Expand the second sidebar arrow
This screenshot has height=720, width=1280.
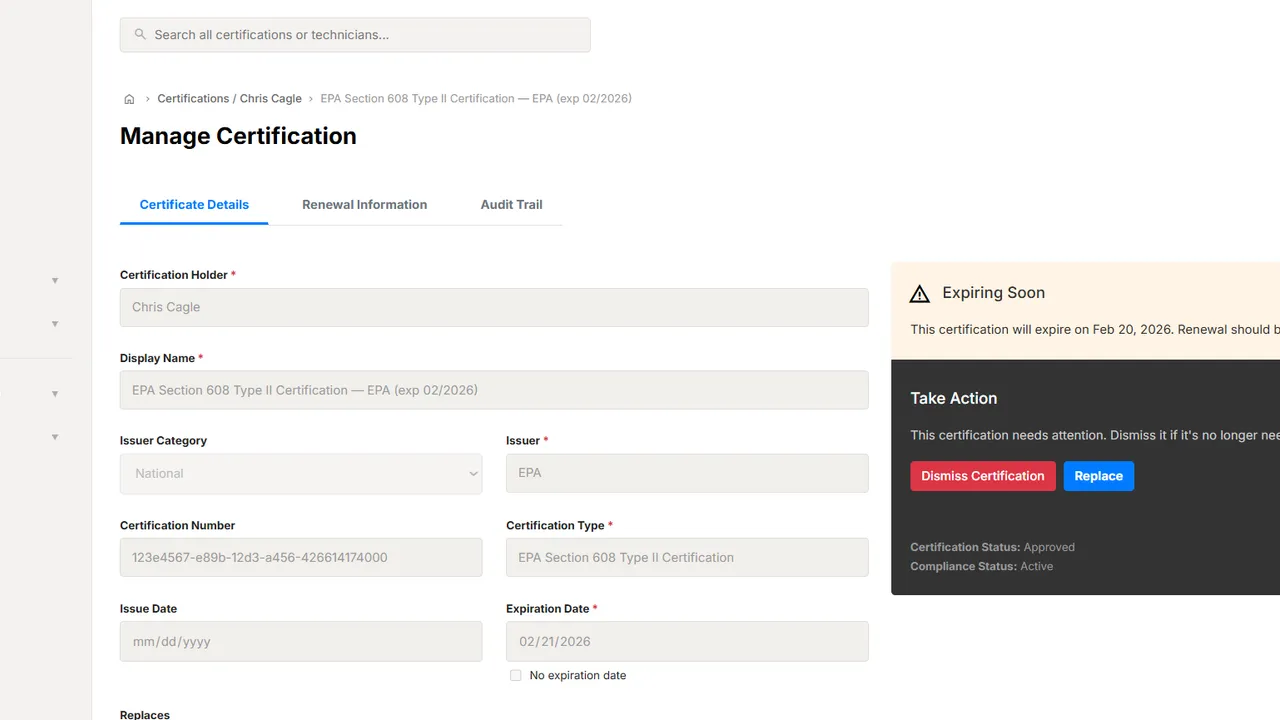coord(55,324)
